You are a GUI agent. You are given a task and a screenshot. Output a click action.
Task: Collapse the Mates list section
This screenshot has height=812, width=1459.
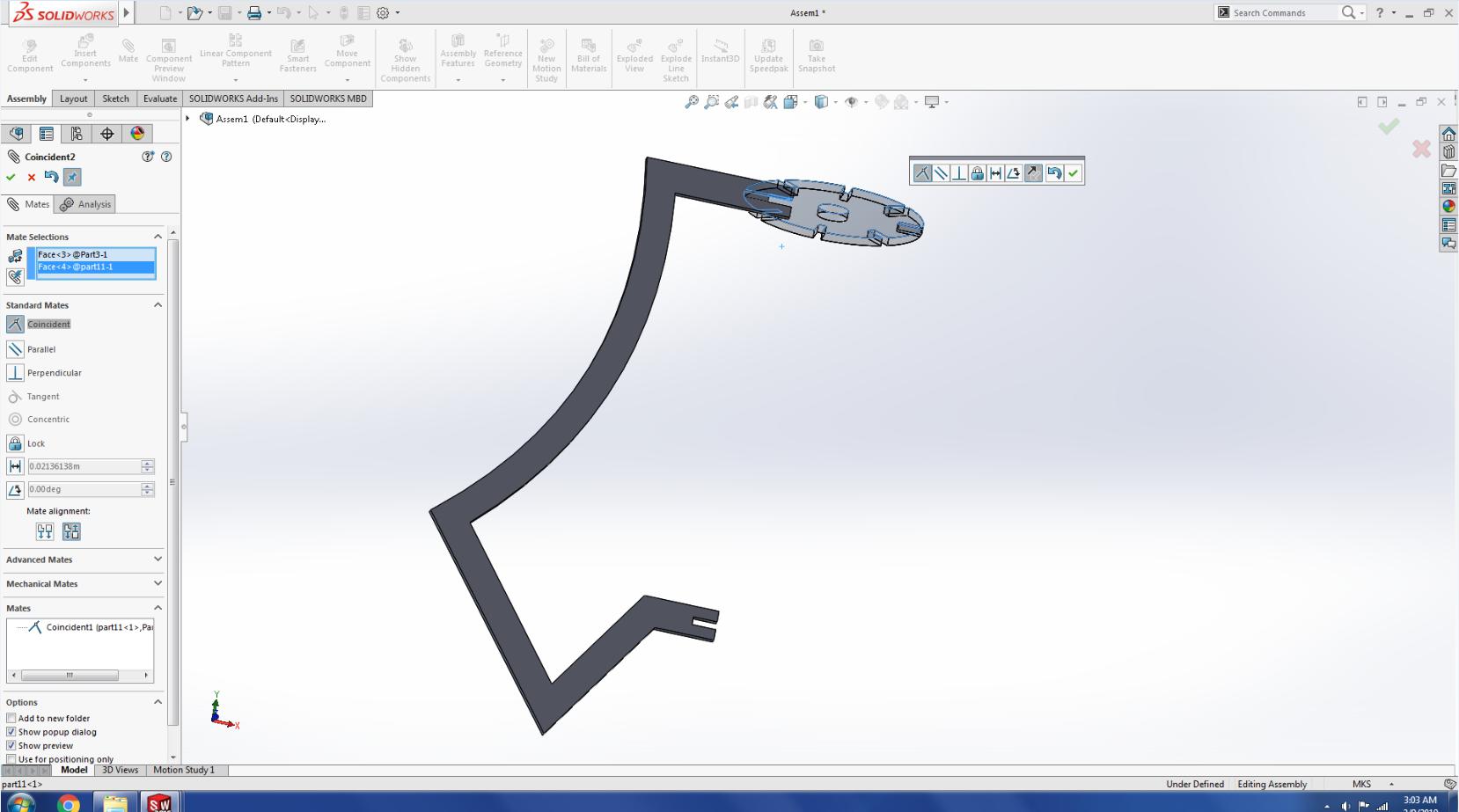tap(158, 608)
